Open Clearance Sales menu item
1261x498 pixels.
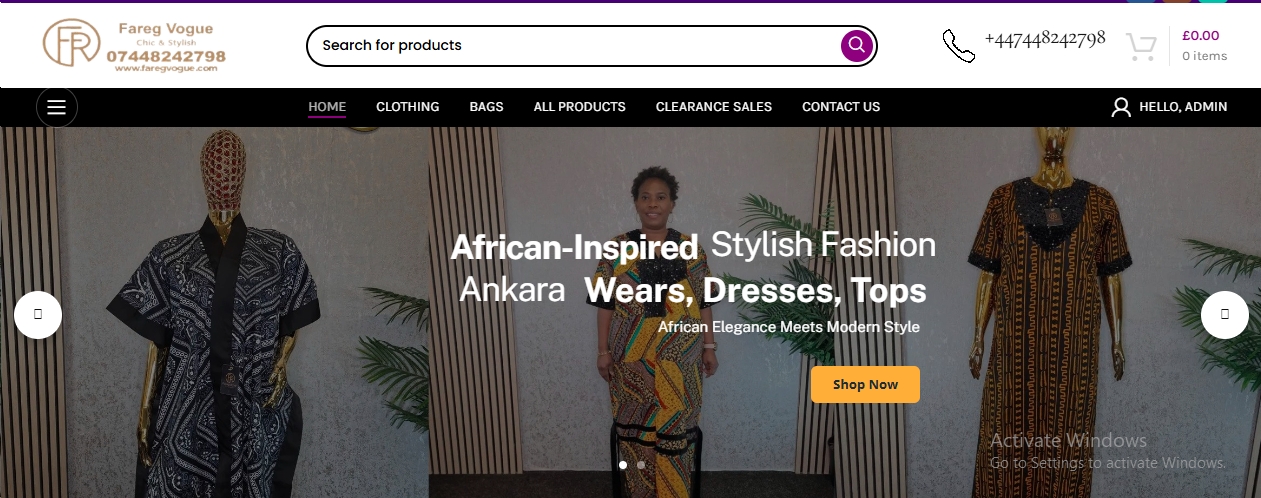tap(713, 107)
